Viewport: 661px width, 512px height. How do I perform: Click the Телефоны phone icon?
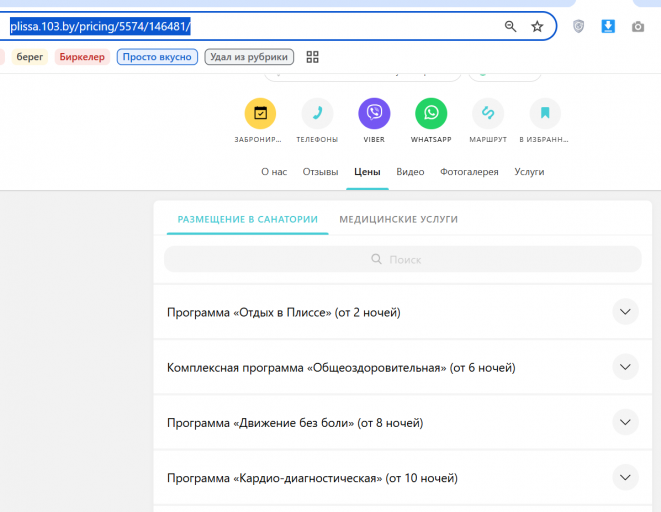pos(317,113)
